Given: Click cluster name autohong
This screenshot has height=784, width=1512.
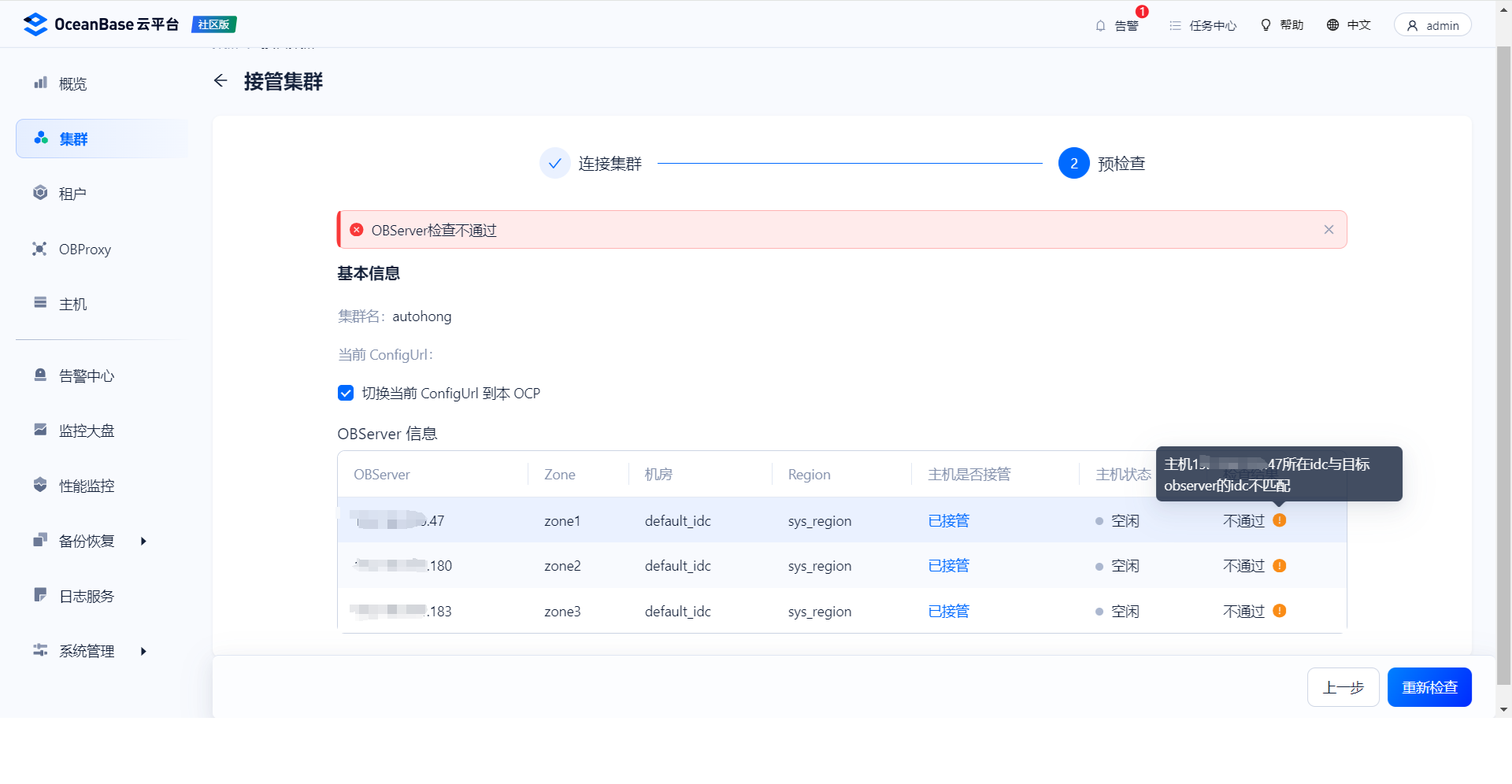Looking at the screenshot, I should coord(422,316).
